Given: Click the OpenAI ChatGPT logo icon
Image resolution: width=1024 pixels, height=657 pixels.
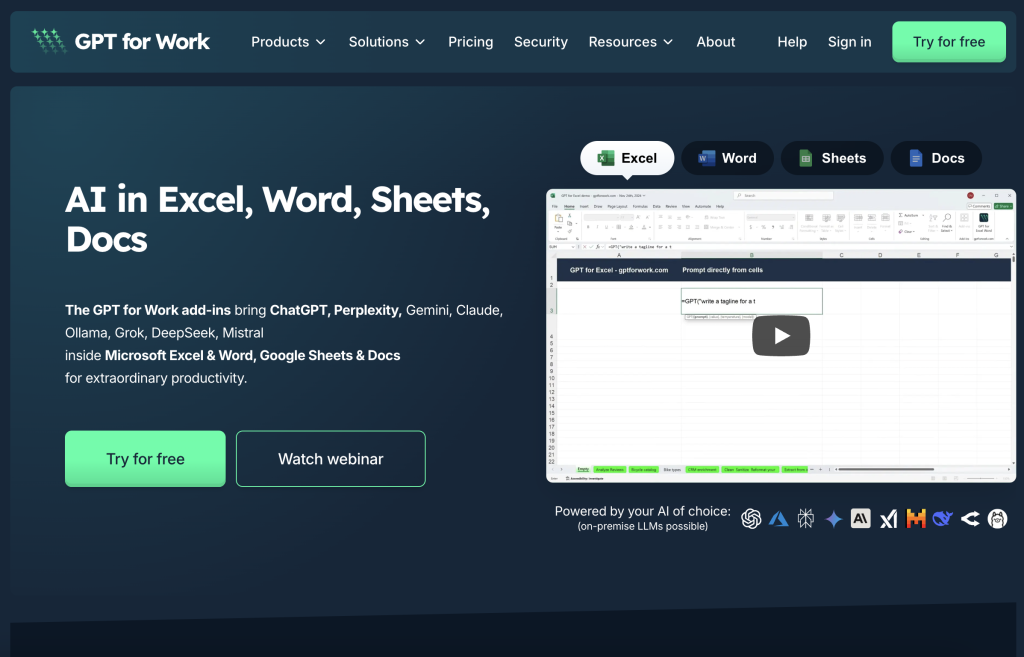Looking at the screenshot, I should (x=751, y=519).
